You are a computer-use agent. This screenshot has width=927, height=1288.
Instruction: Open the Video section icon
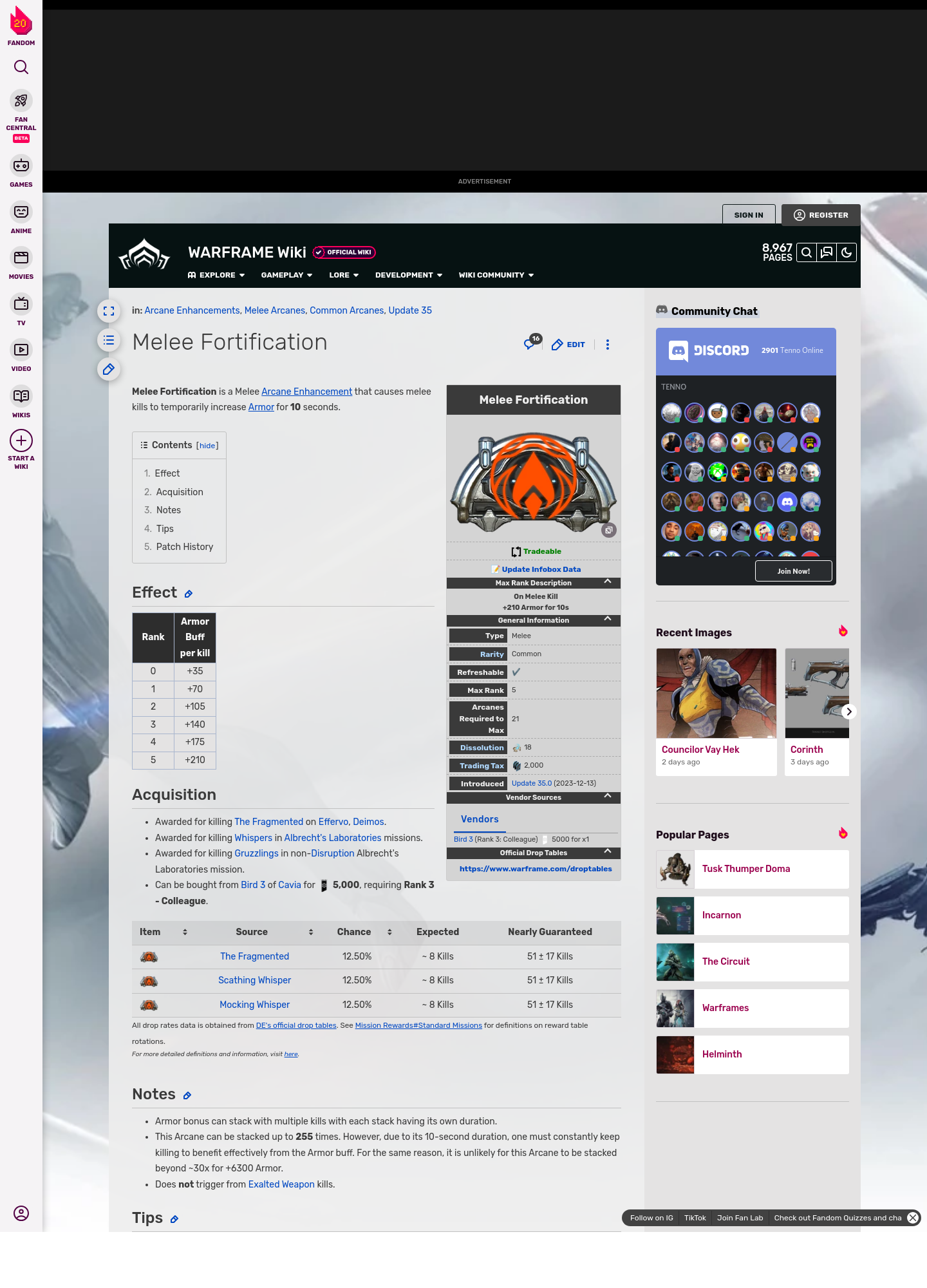(x=21, y=350)
